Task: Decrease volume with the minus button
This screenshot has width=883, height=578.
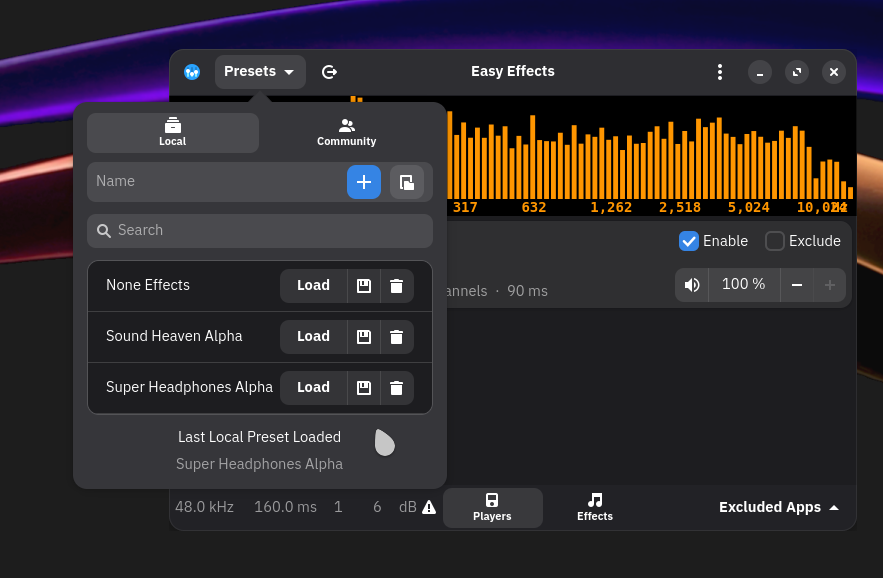Action: coord(797,285)
